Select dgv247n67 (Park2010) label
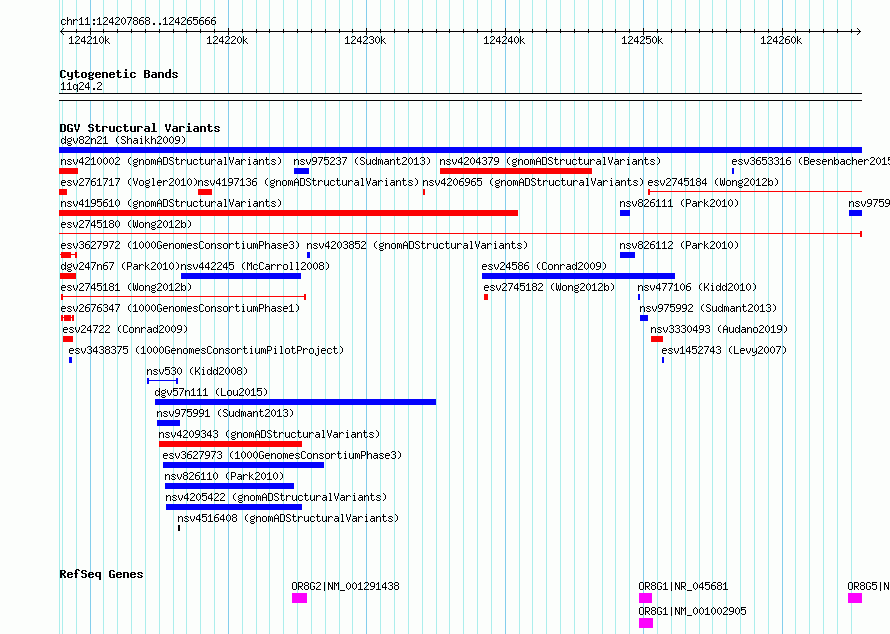 [x=119, y=266]
